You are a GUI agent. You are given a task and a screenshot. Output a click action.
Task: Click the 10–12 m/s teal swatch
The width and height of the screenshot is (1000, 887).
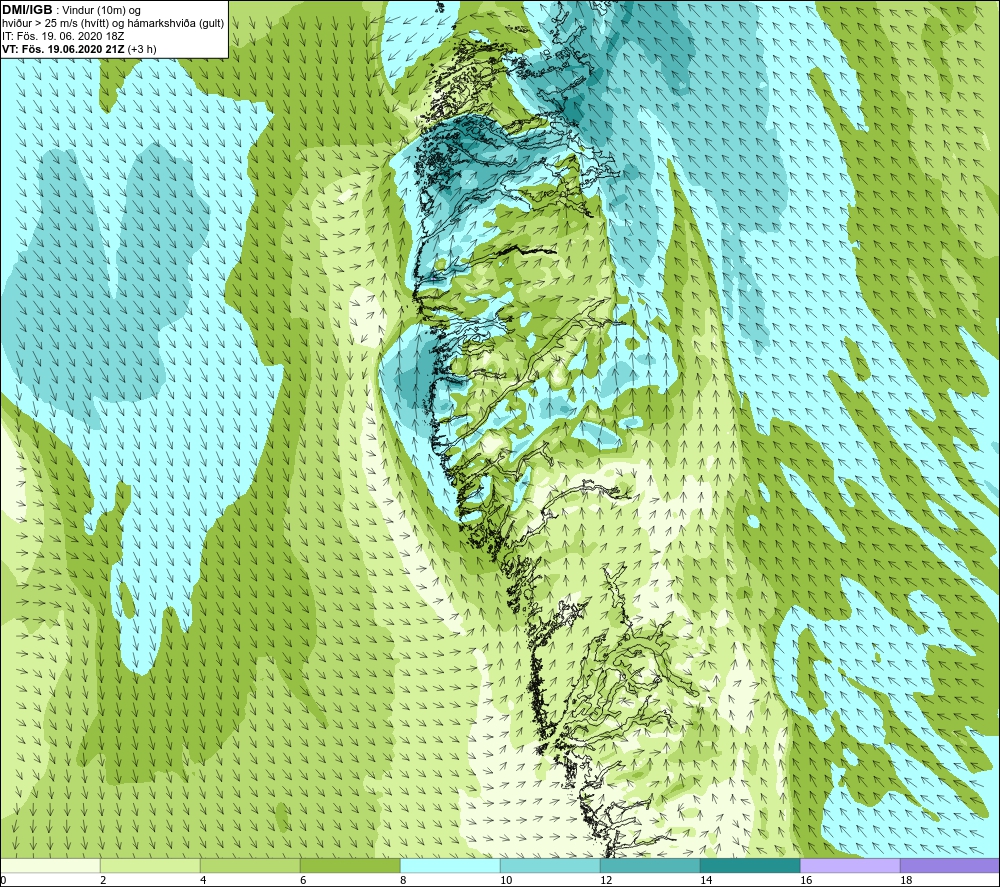point(550,865)
